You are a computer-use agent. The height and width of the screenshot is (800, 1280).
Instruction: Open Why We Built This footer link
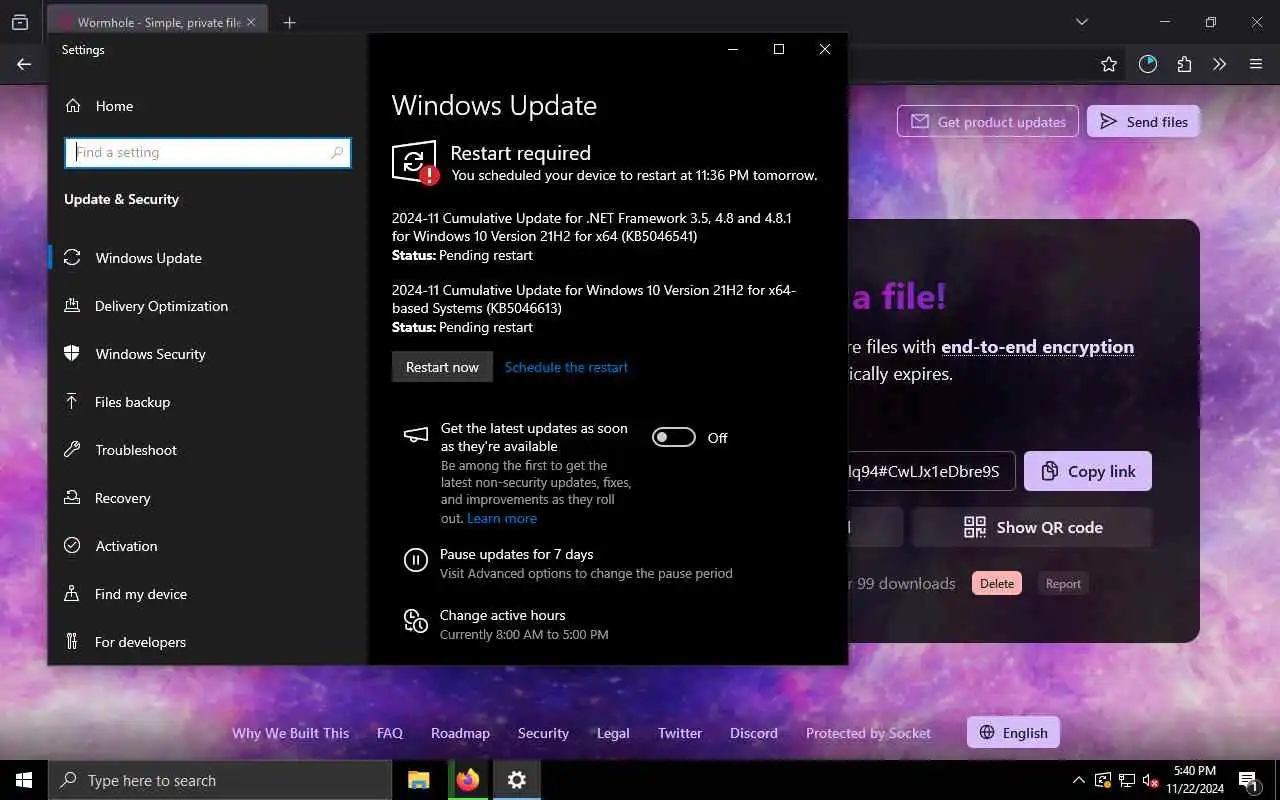point(291,733)
